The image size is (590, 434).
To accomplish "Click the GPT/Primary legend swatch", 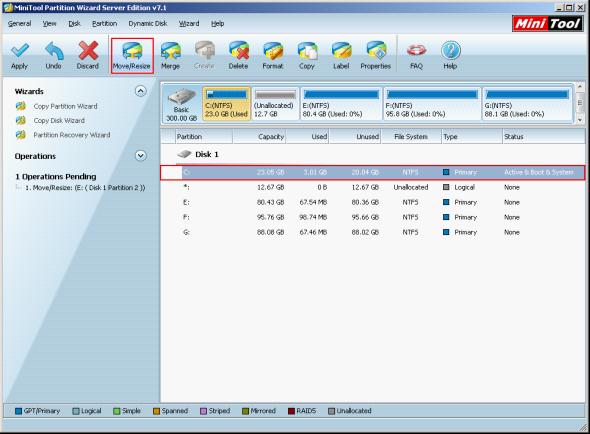I will coord(18,411).
